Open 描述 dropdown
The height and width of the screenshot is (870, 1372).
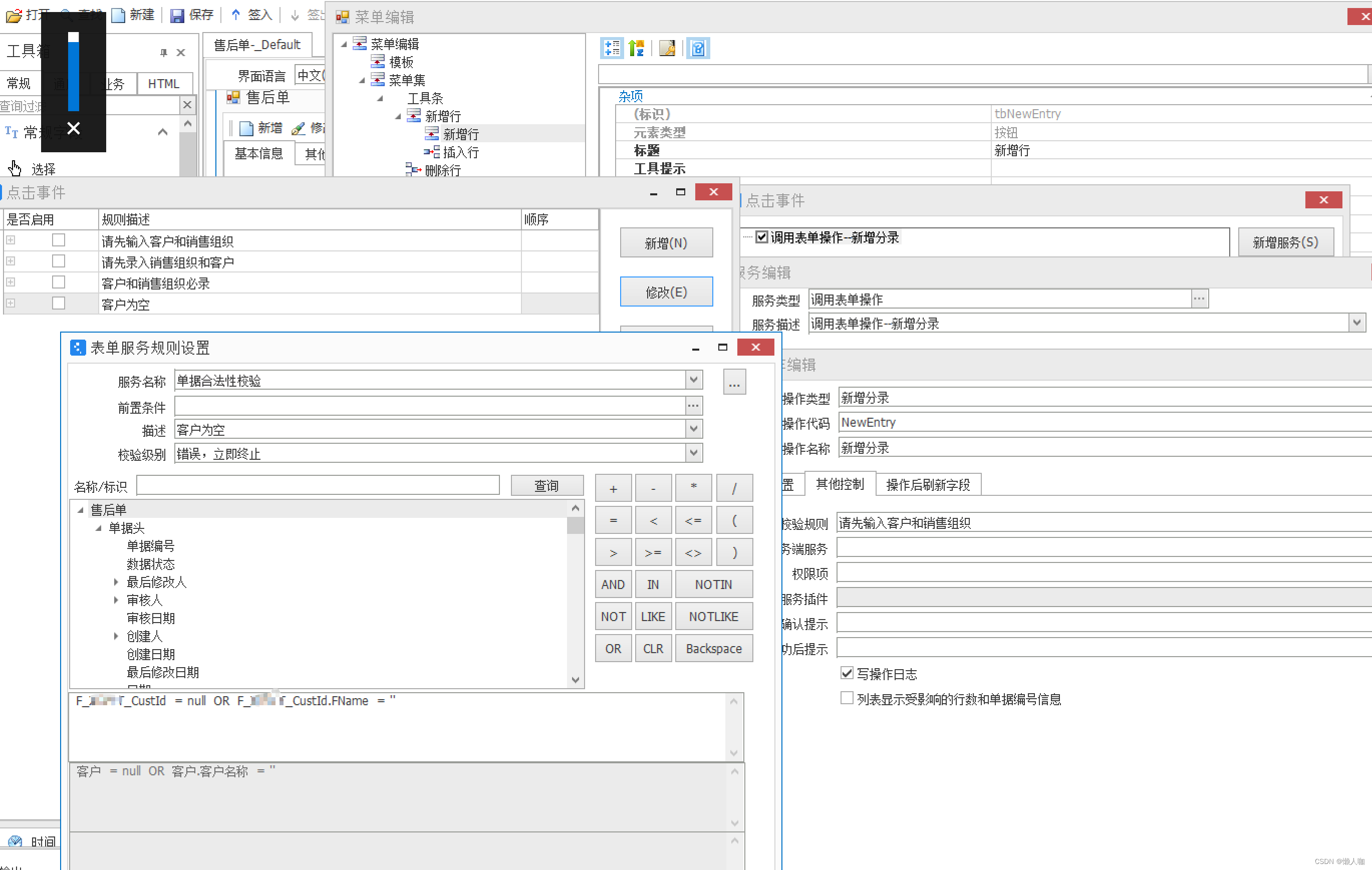coord(693,428)
